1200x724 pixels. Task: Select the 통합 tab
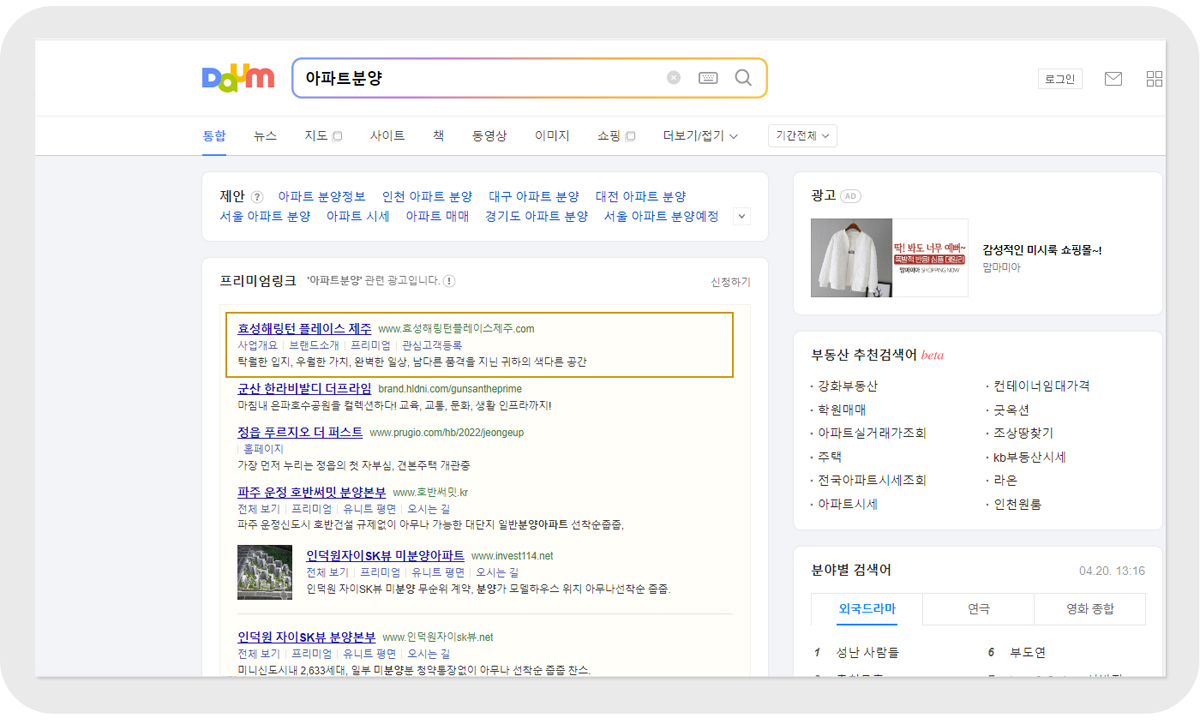tap(214, 136)
